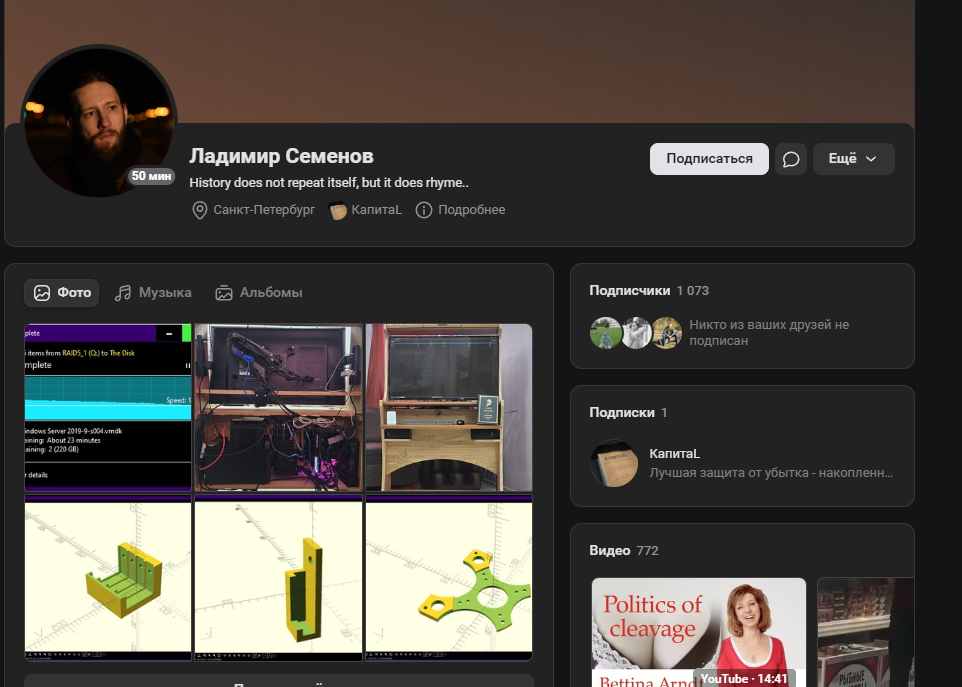
Task: Open the КапитаL subscription entry
Action: click(x=742, y=463)
